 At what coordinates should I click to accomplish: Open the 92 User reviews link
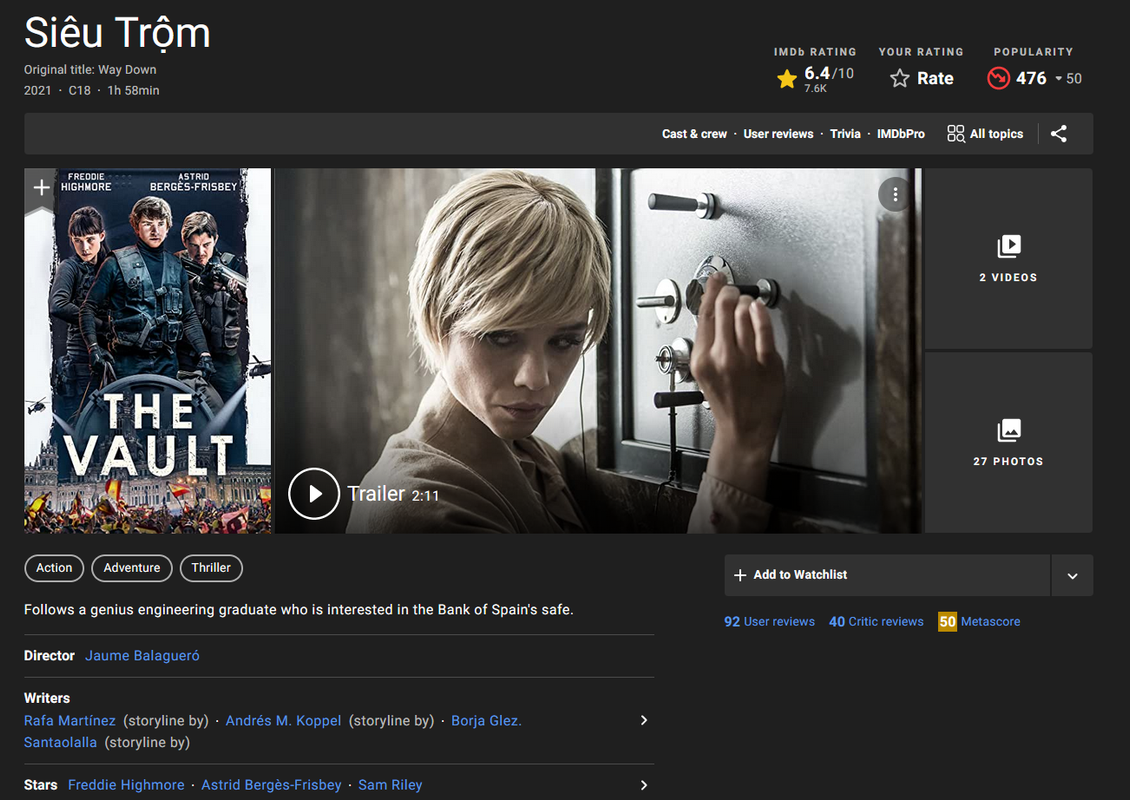tap(769, 621)
